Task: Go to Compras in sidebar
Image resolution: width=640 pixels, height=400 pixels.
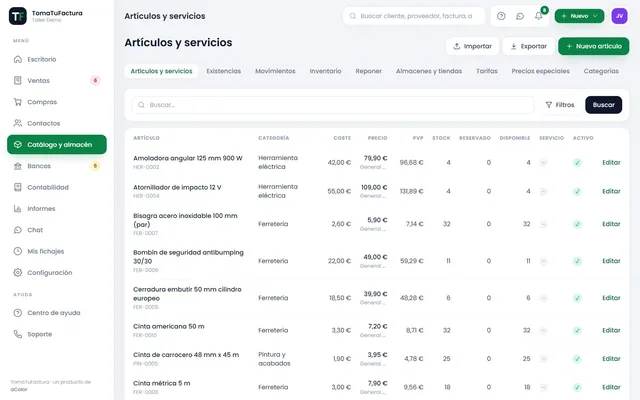Action: coord(57,102)
